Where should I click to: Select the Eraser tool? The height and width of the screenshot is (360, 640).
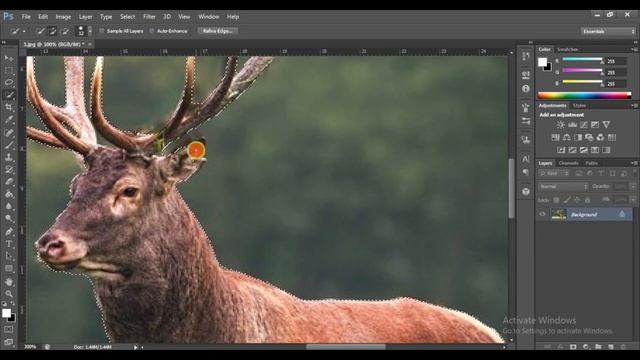pos(9,182)
